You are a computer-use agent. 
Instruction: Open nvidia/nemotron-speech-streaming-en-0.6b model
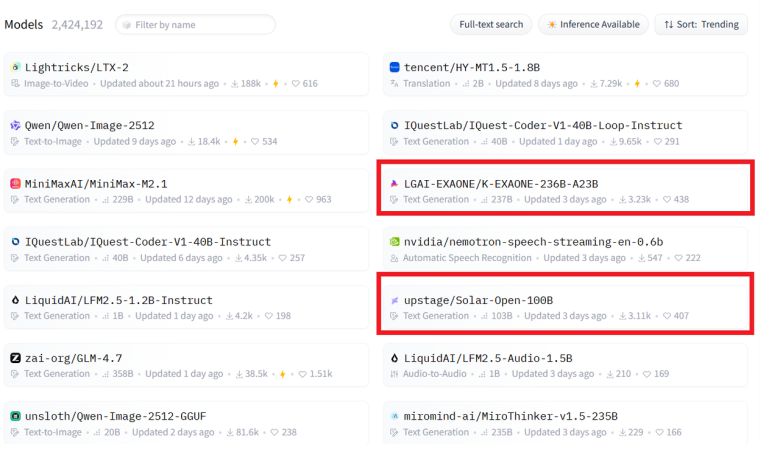pyautogui.click(x=533, y=241)
